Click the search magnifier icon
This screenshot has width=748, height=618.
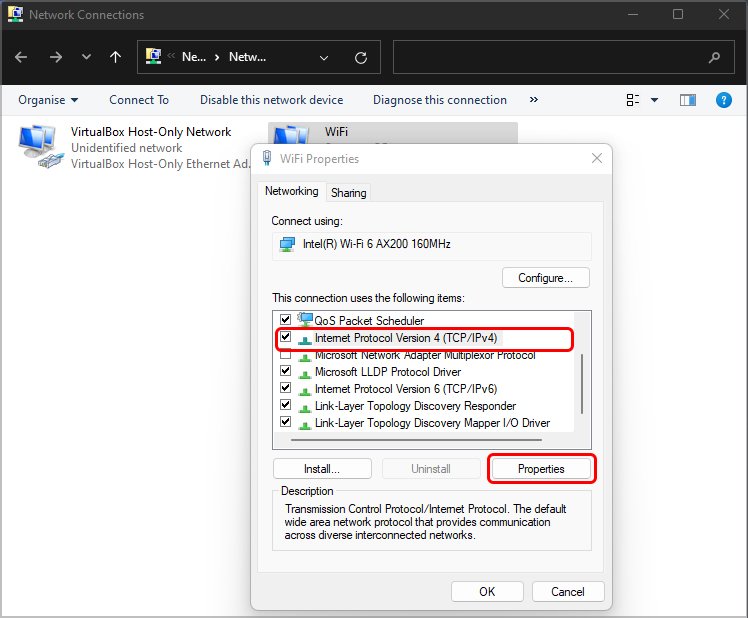point(714,58)
